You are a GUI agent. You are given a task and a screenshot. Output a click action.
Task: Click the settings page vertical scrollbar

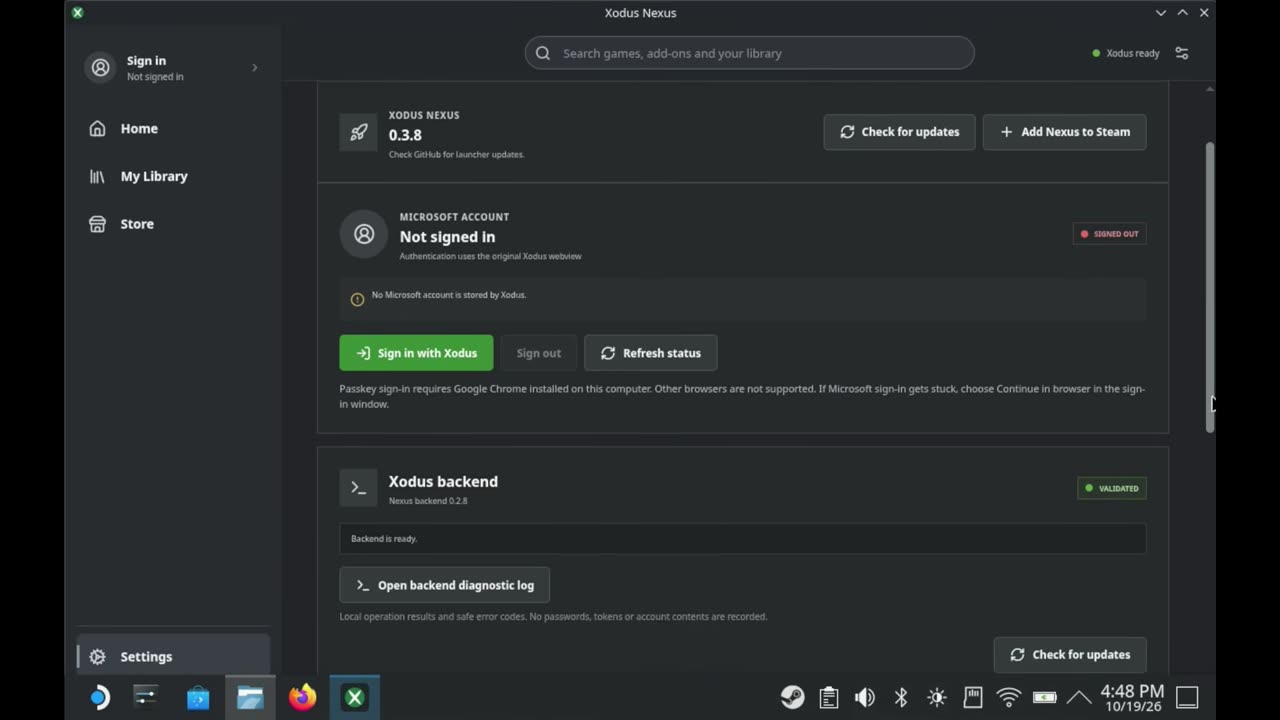click(x=1209, y=287)
